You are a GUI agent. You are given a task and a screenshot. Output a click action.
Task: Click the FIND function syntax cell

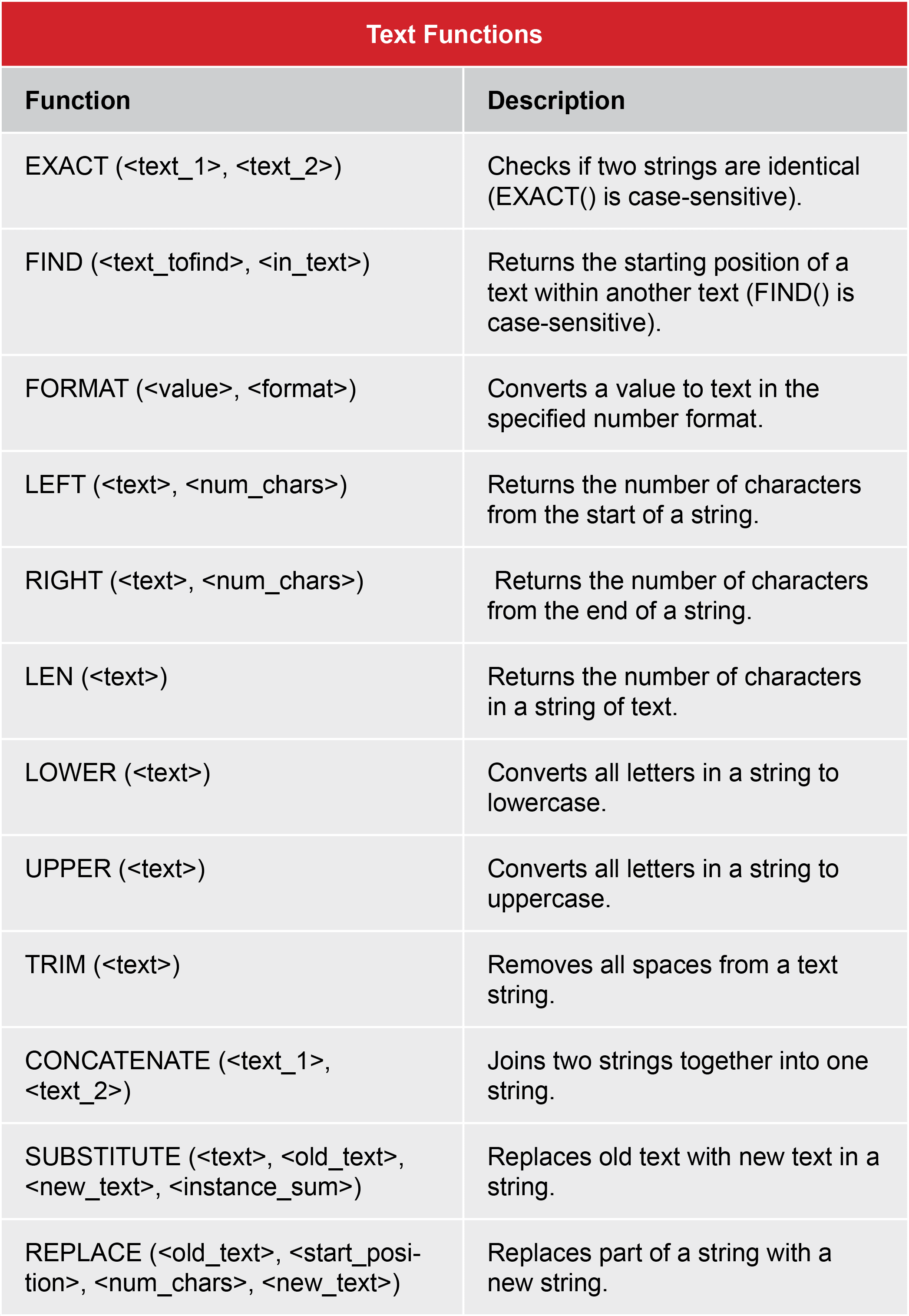pos(197,262)
